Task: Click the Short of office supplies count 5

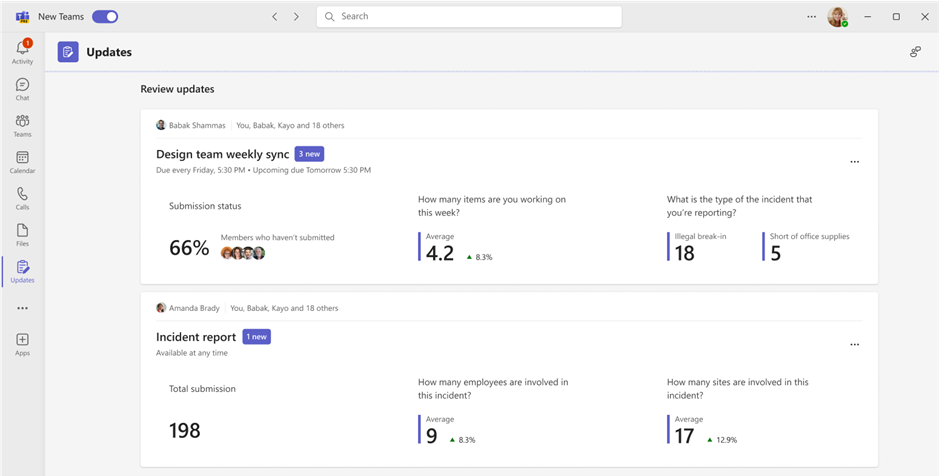Action: (776, 253)
